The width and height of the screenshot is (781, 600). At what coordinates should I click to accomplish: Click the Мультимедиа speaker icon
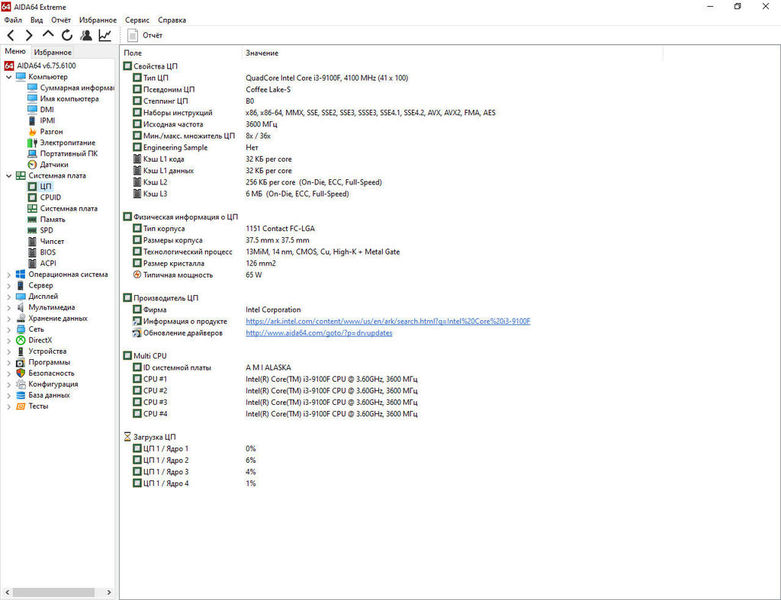tap(20, 307)
